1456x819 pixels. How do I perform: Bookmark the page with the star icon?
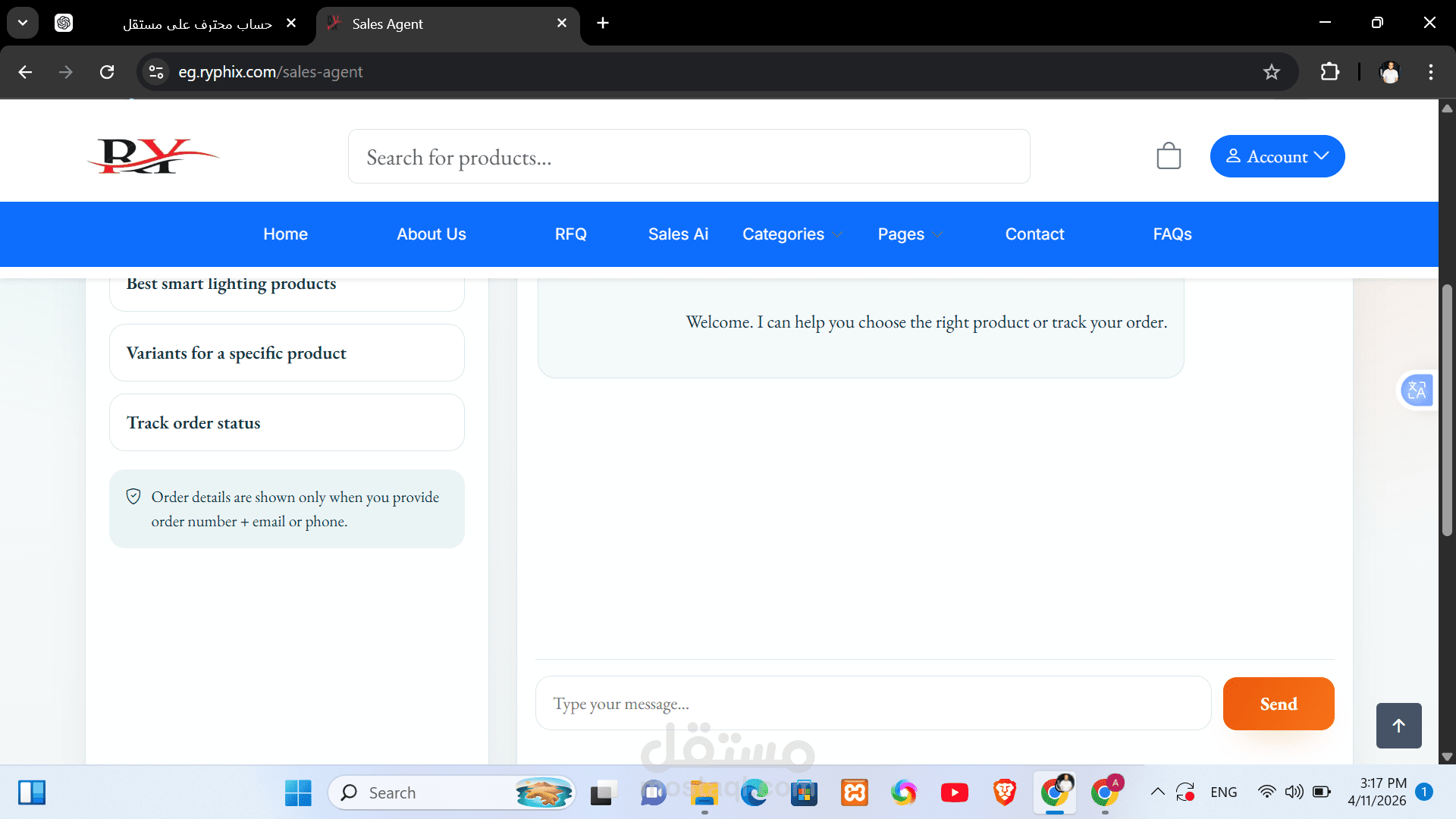[x=1272, y=72]
